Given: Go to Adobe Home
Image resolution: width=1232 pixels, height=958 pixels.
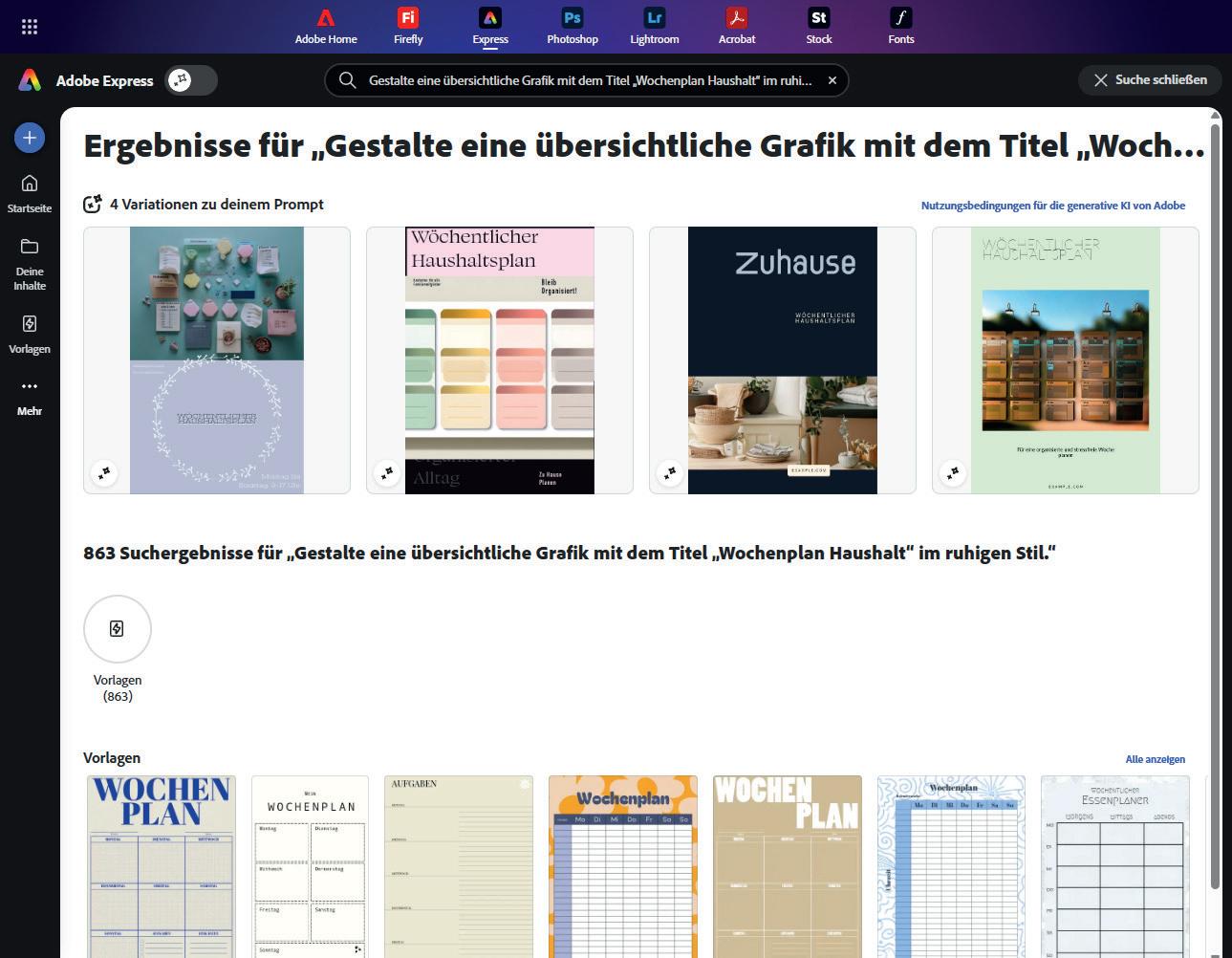Looking at the screenshot, I should point(326,27).
